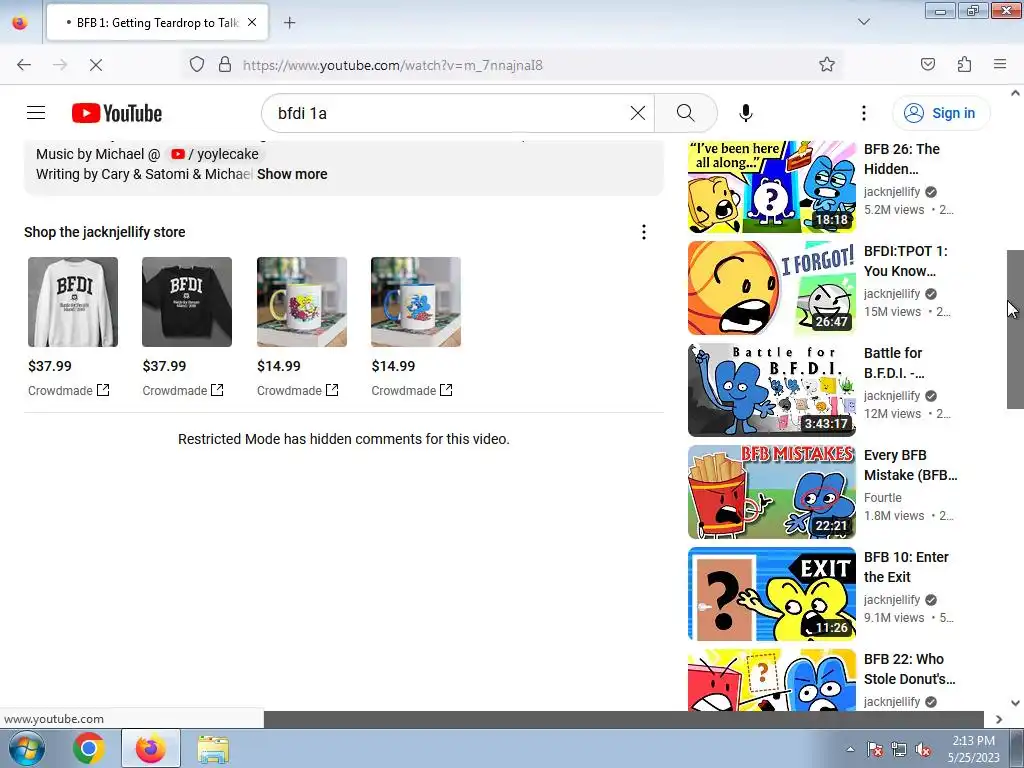The height and width of the screenshot is (768, 1024).
Task: Click the magnifying glass search button
Action: [686, 113]
